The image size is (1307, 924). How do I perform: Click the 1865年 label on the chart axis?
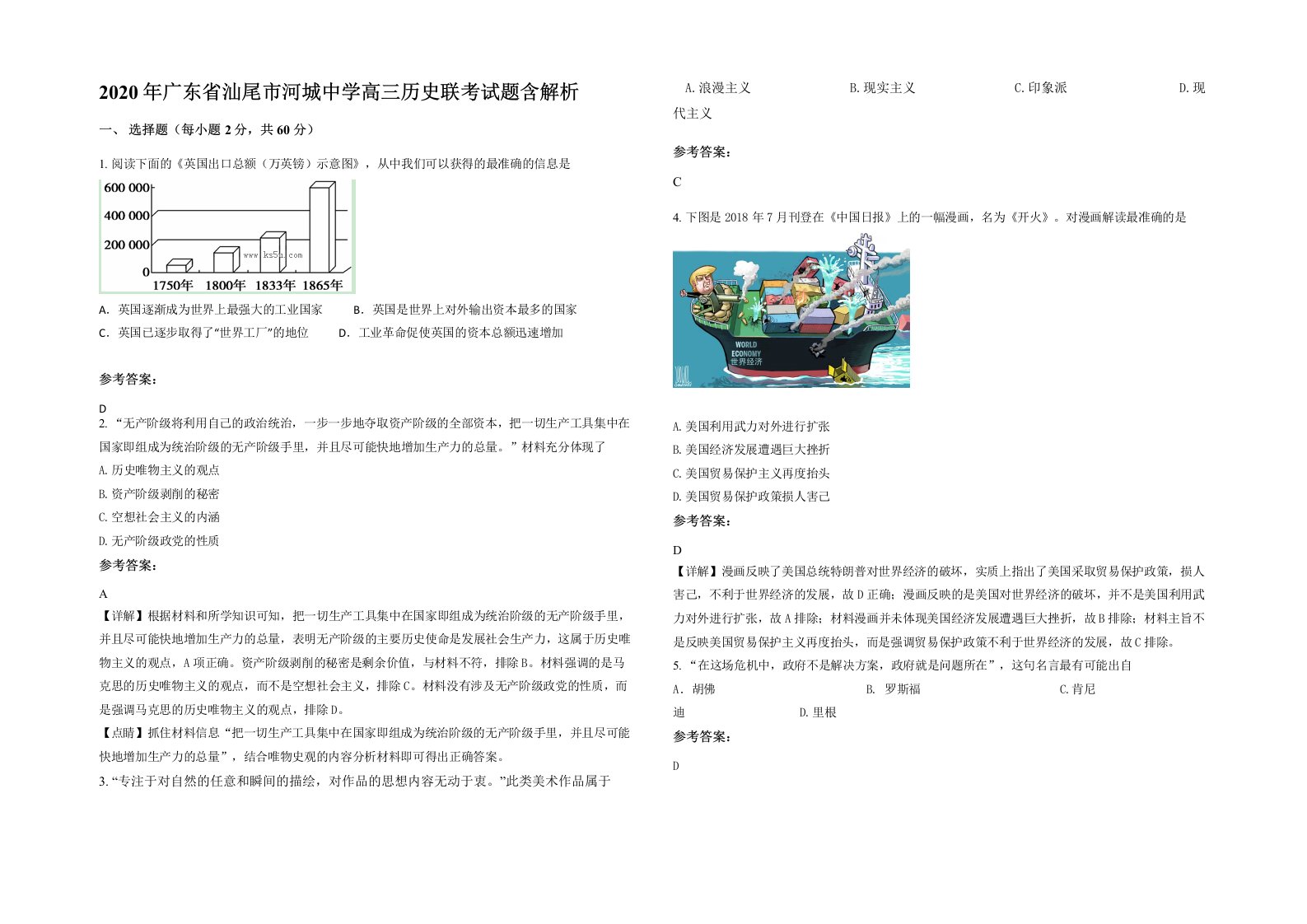point(324,285)
